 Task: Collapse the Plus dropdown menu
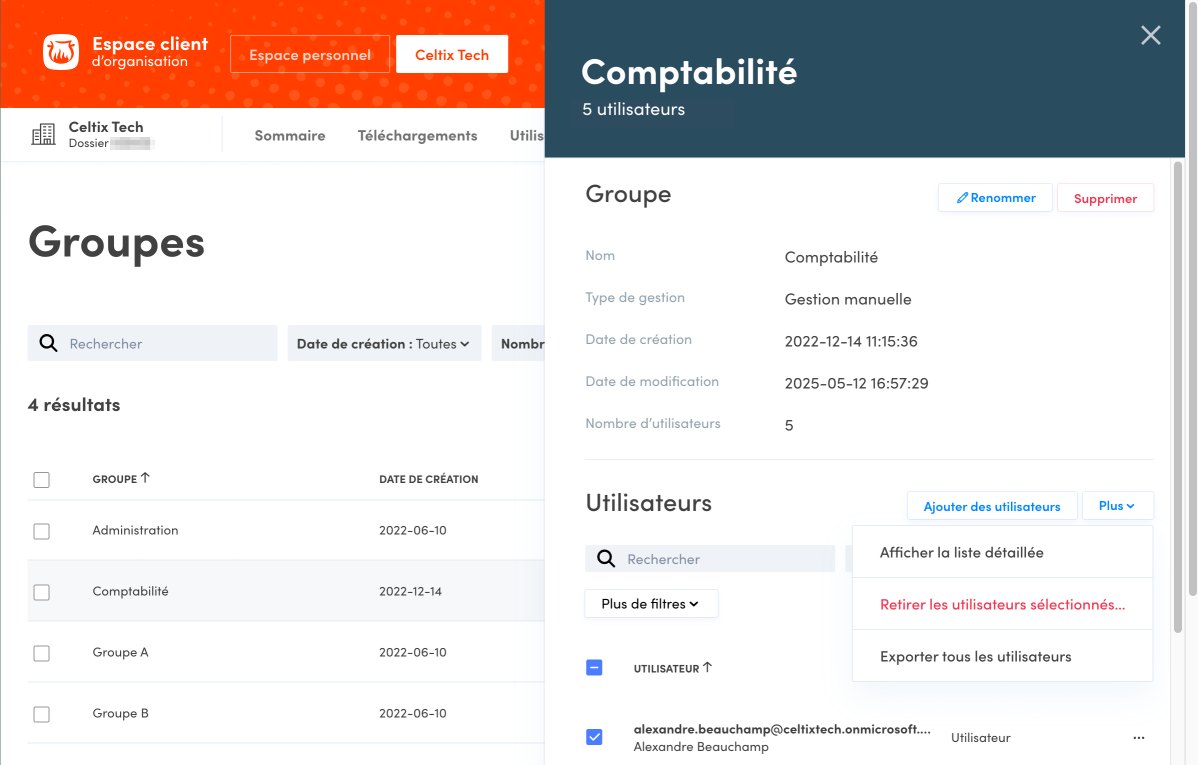[x=1117, y=506]
